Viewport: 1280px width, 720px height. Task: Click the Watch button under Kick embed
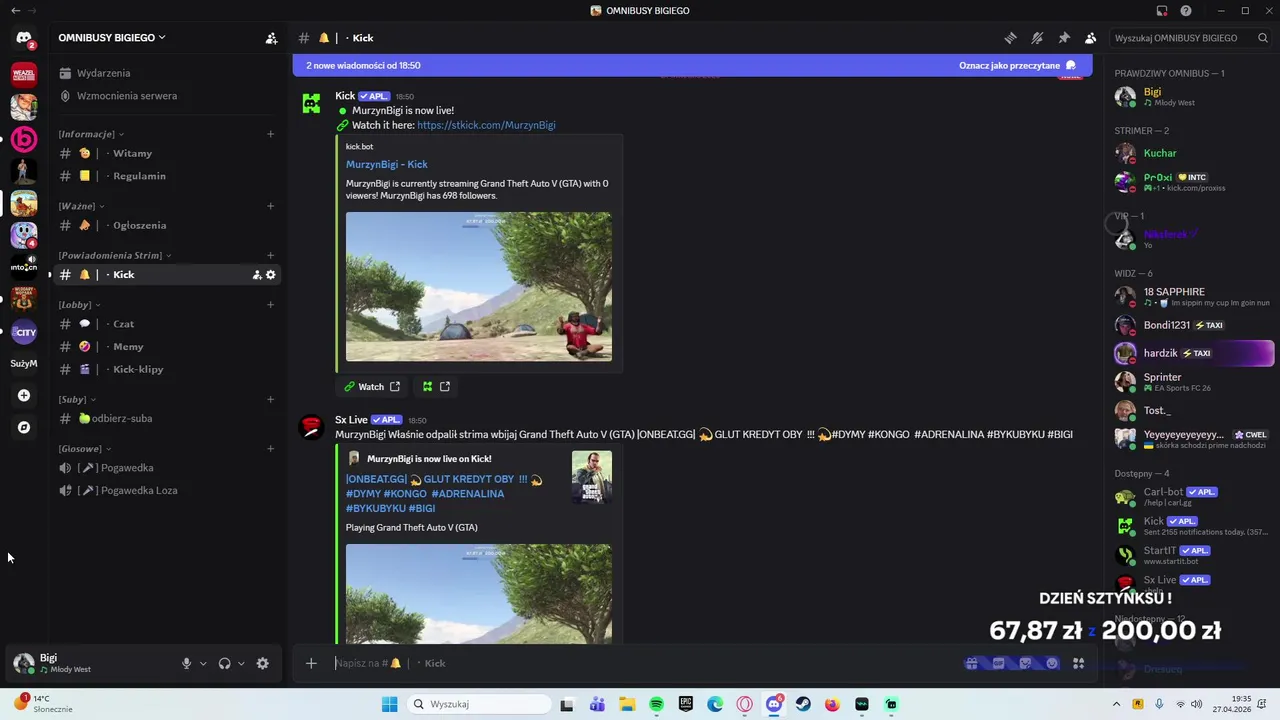pos(372,387)
